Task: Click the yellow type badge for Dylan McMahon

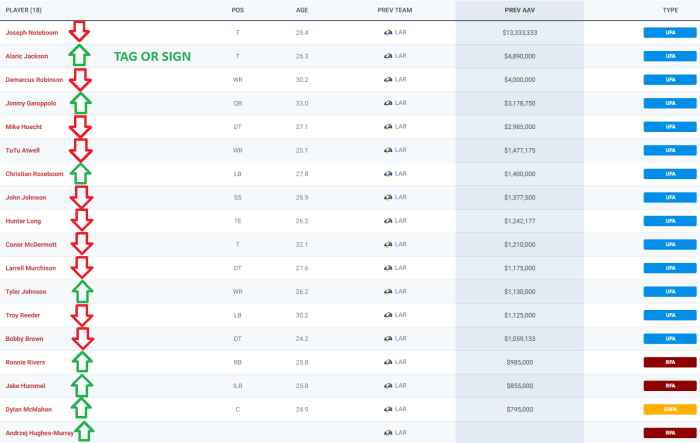Action: click(x=669, y=408)
